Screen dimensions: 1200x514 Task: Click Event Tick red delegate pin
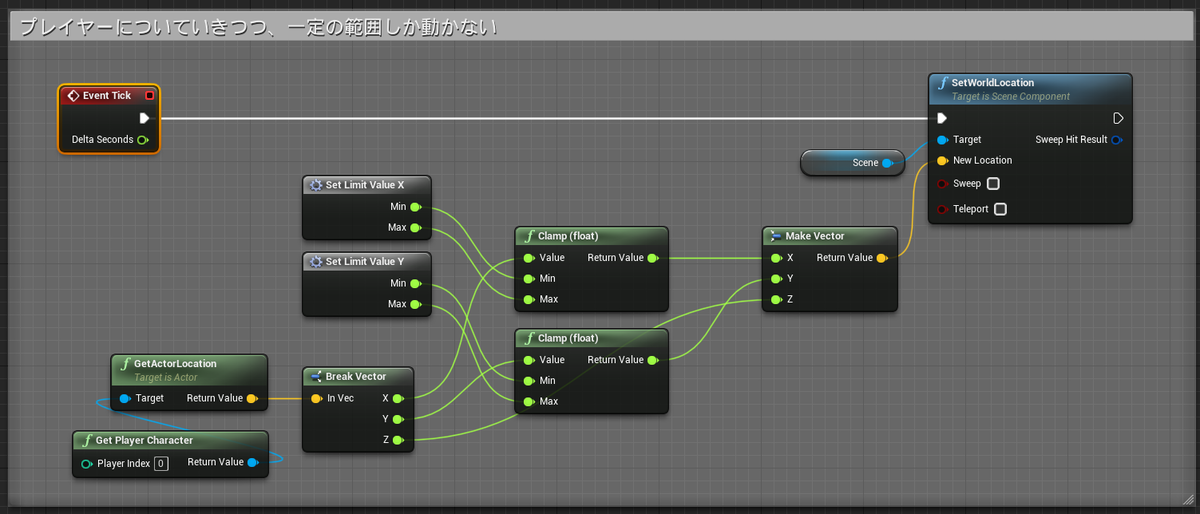click(150, 96)
